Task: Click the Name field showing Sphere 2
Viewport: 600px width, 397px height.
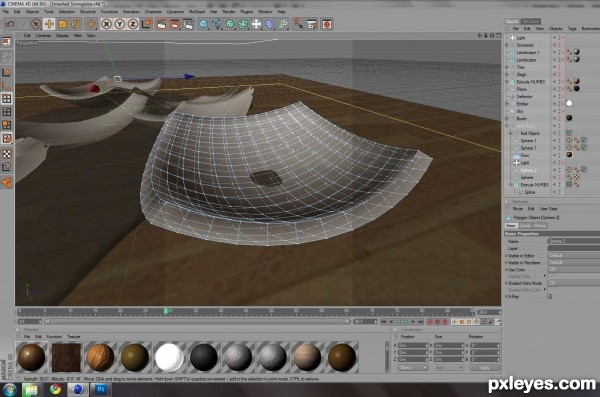Action: [574, 241]
